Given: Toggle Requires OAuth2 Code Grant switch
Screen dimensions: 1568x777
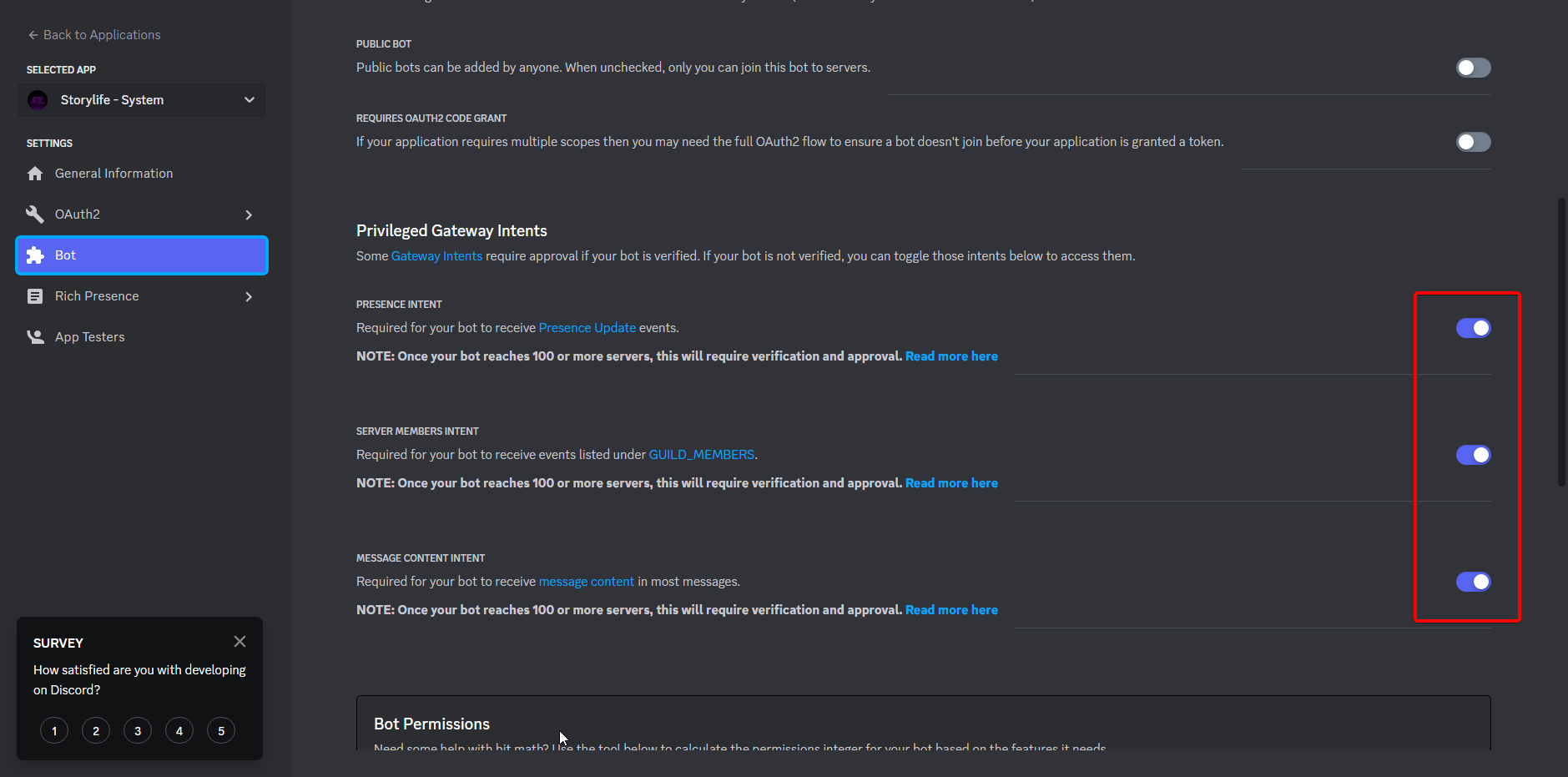Looking at the screenshot, I should pyautogui.click(x=1473, y=142).
